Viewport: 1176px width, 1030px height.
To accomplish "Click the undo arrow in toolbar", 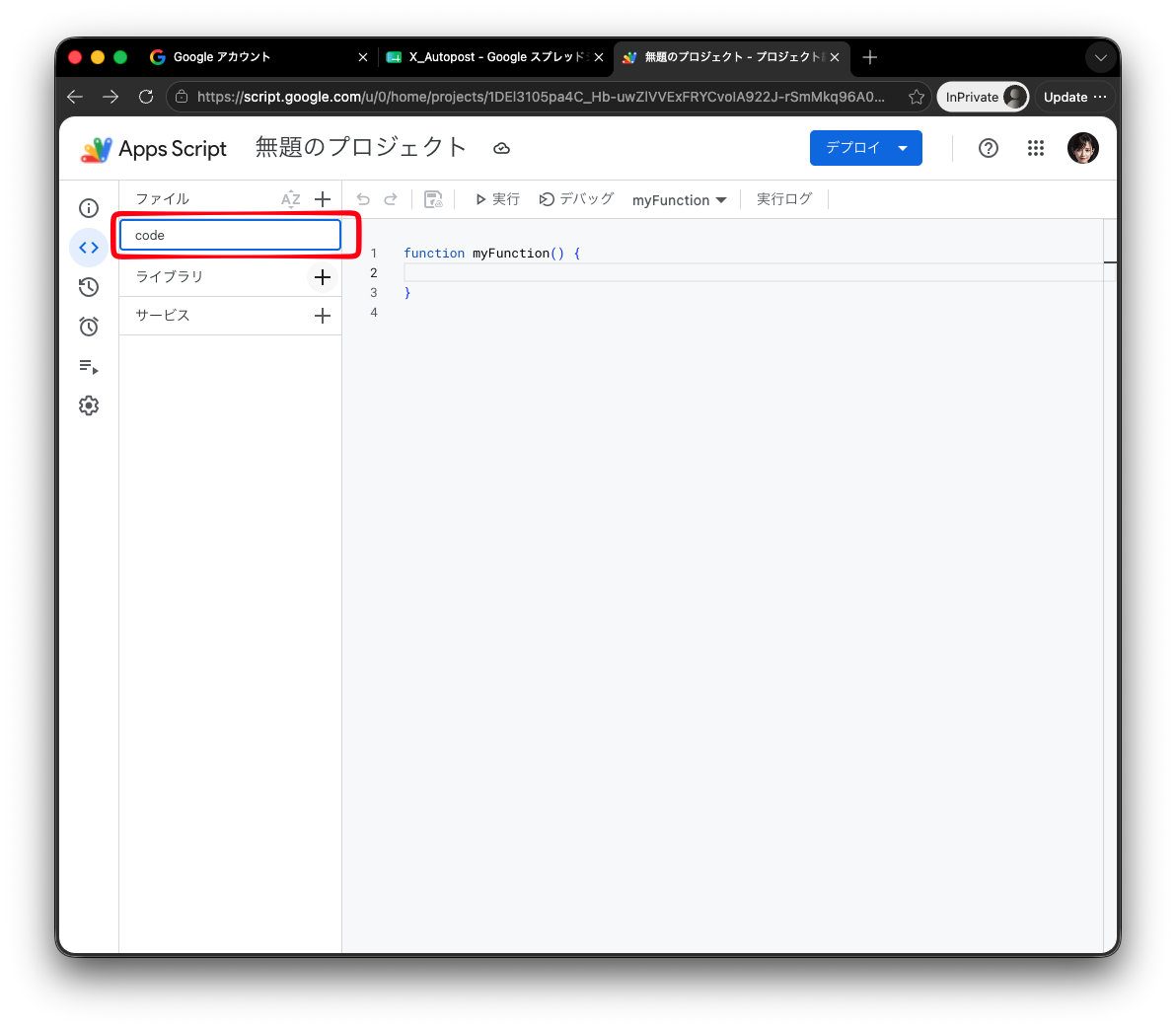I will pyautogui.click(x=363, y=199).
